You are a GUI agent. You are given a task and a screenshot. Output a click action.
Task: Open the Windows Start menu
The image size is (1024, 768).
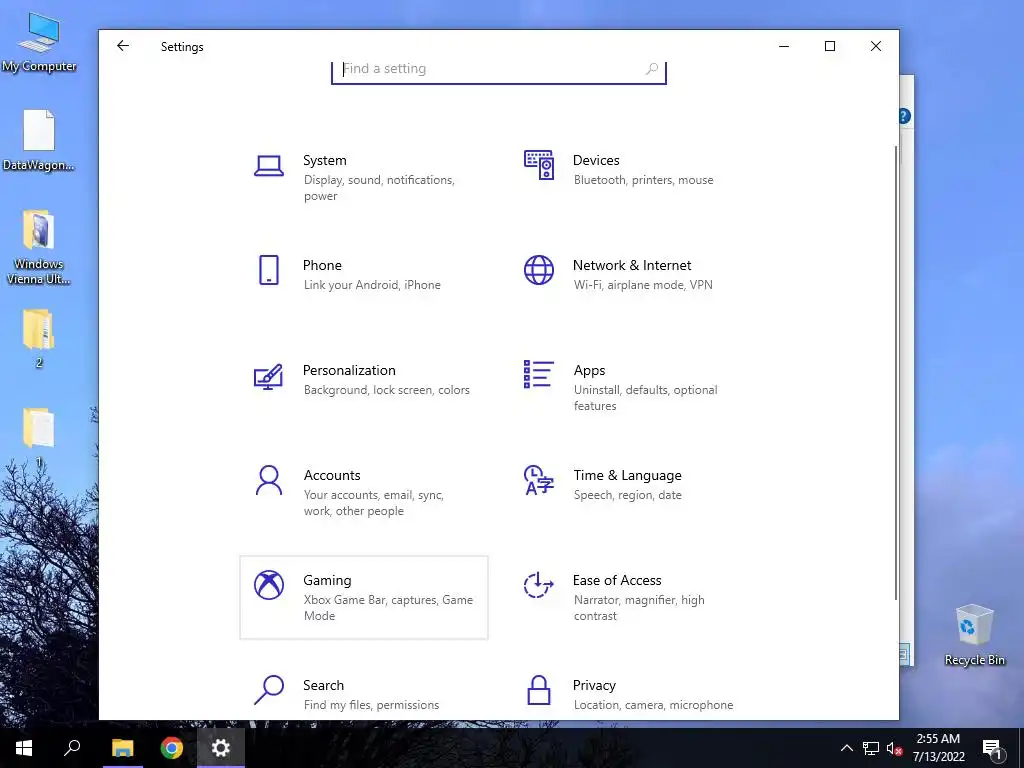[x=24, y=748]
